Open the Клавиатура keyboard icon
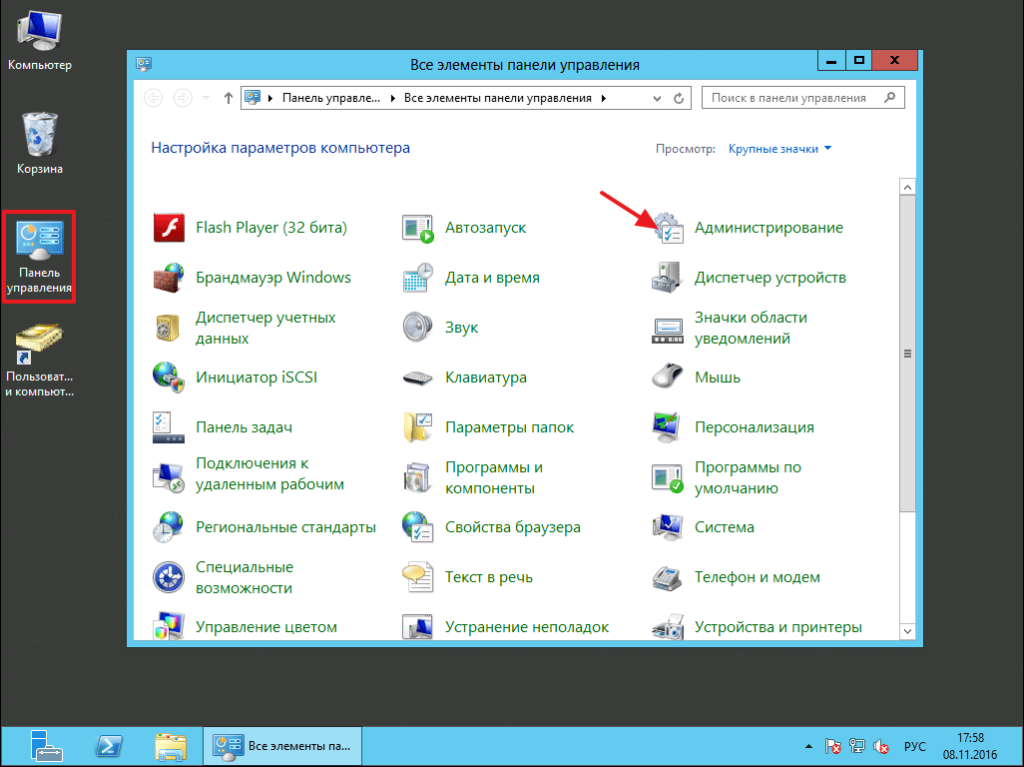The image size is (1024, 767). [x=418, y=378]
